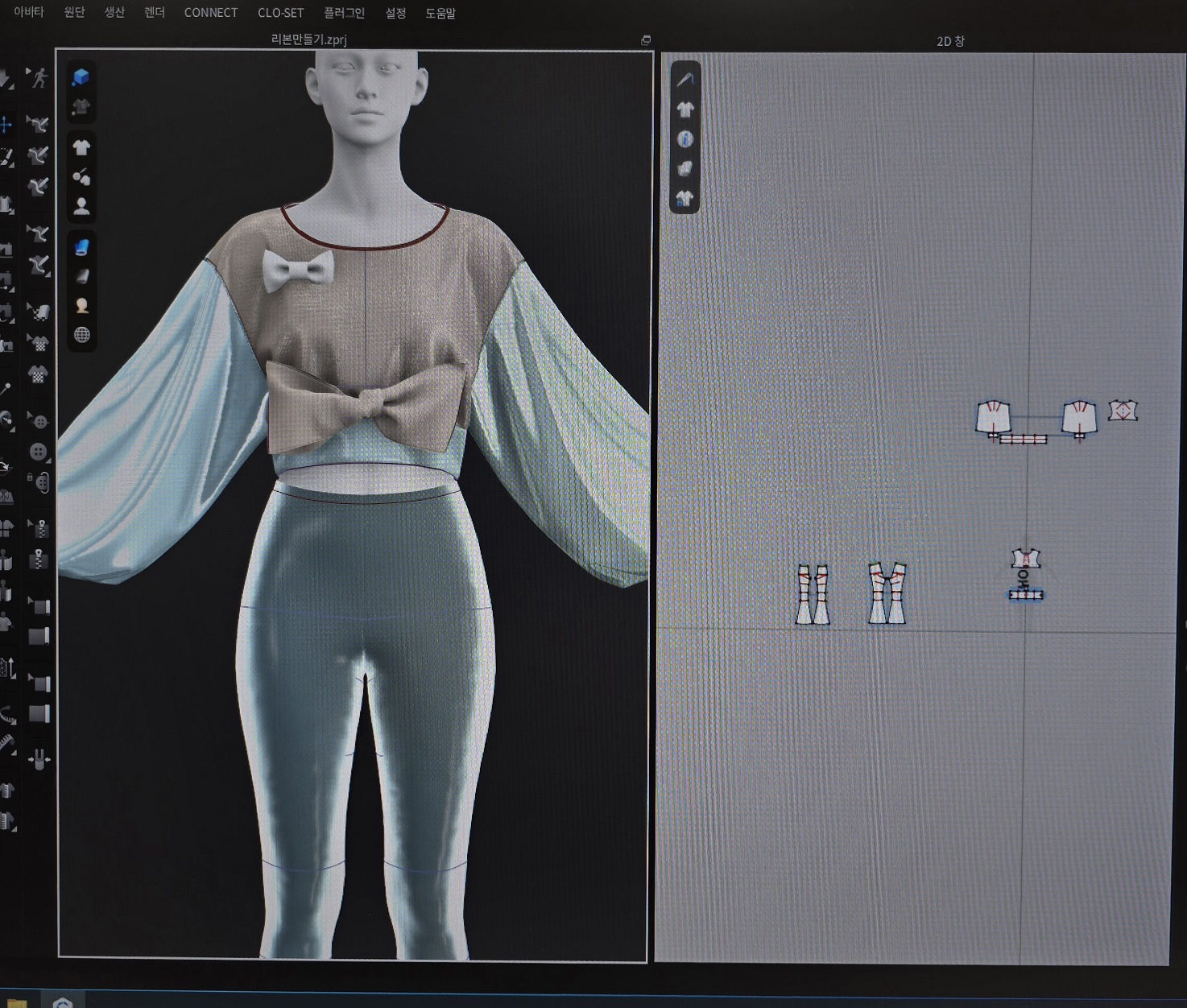
Task: Select the button tool with four holes
Action: pyautogui.click(x=38, y=452)
